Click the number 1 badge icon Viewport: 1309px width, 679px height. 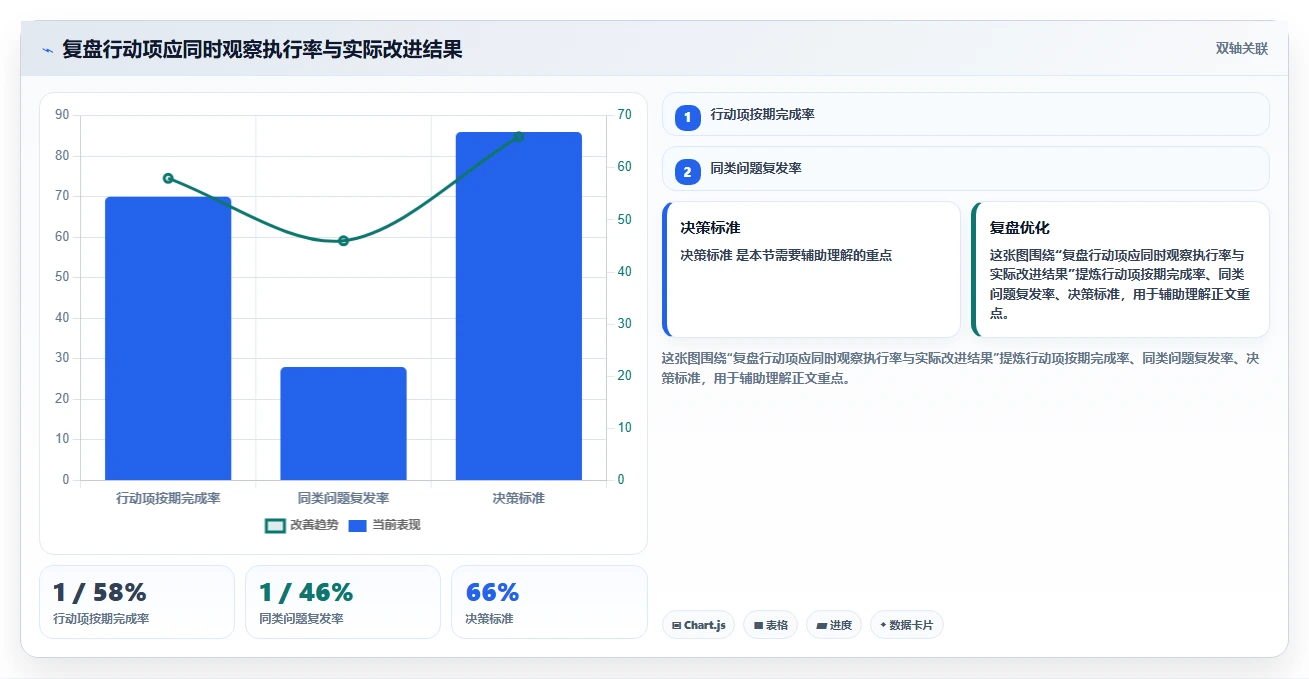[x=687, y=117]
